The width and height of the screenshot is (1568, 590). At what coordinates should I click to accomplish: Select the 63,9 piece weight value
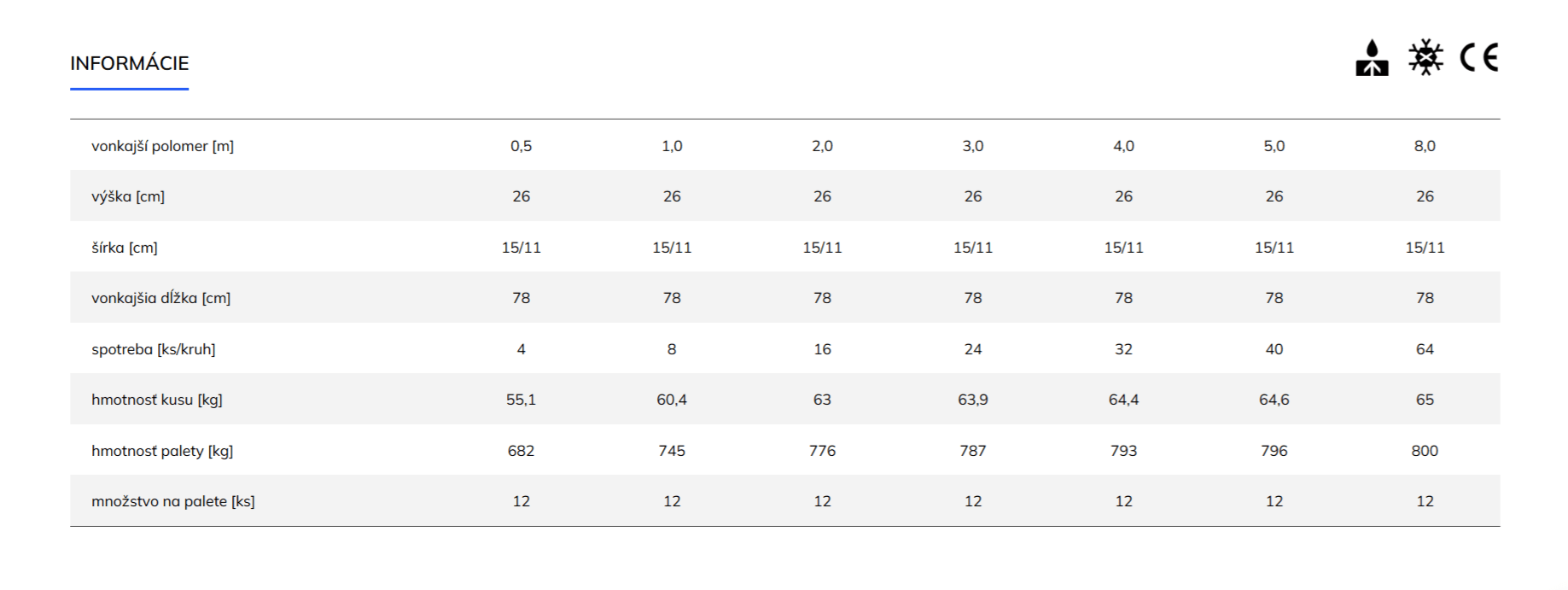(973, 400)
